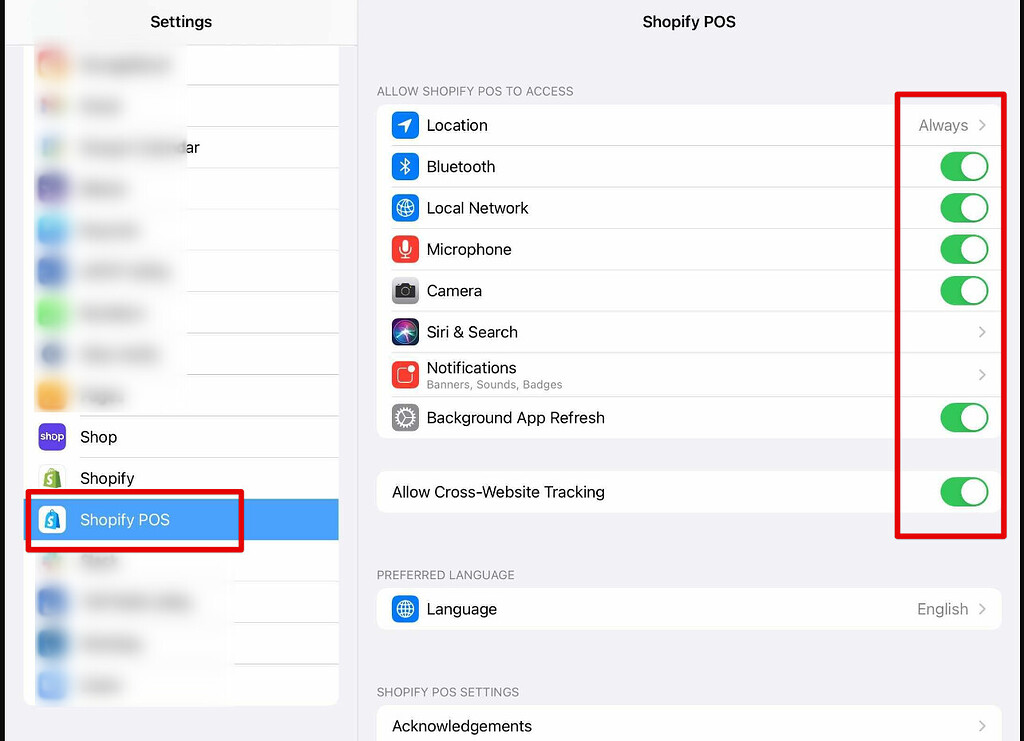Expand Siri & Search settings
Viewport: 1024px width, 741px height.
point(981,332)
